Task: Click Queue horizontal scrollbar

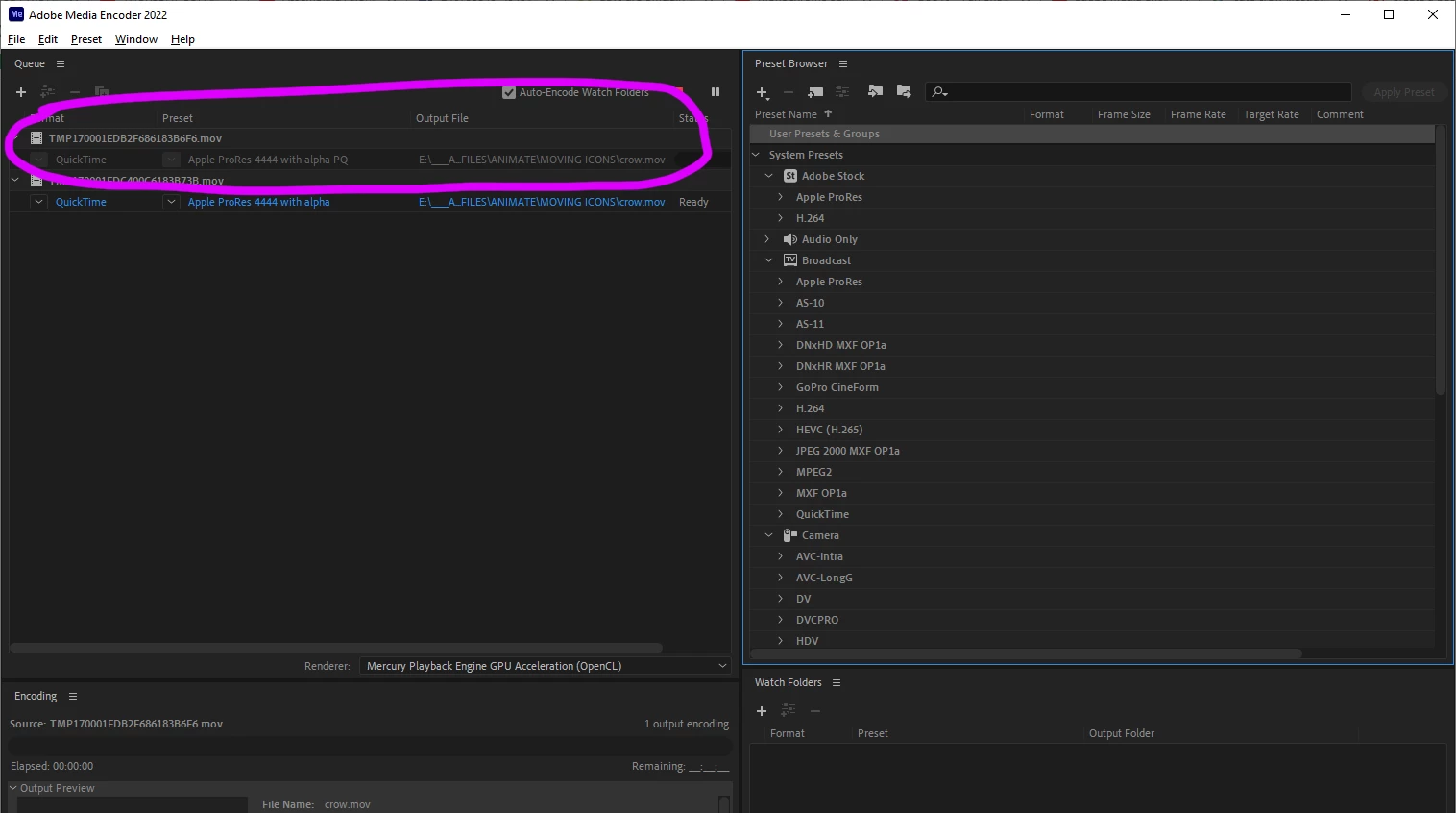Action: coord(335,648)
